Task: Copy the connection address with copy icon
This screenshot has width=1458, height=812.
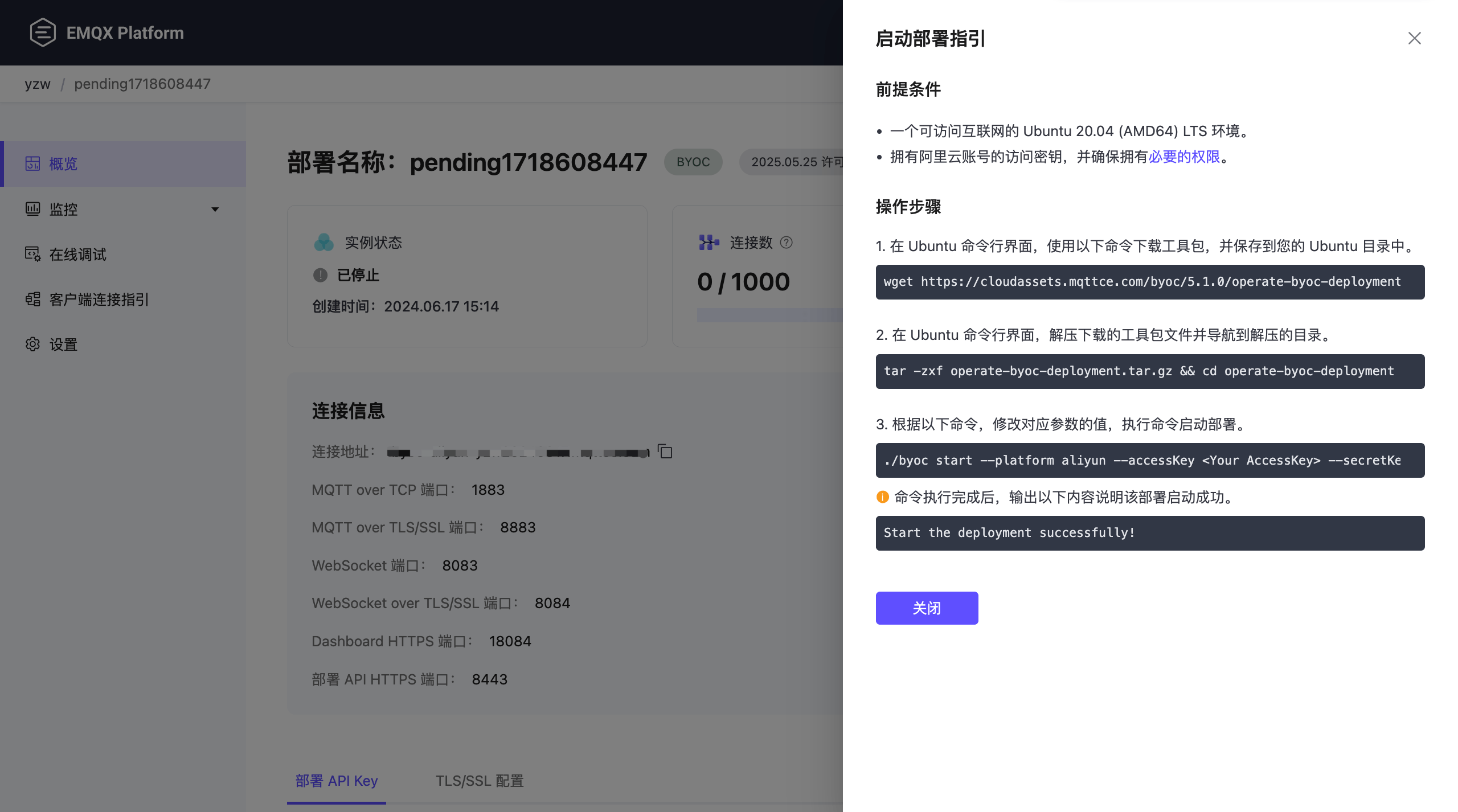Action: point(665,452)
